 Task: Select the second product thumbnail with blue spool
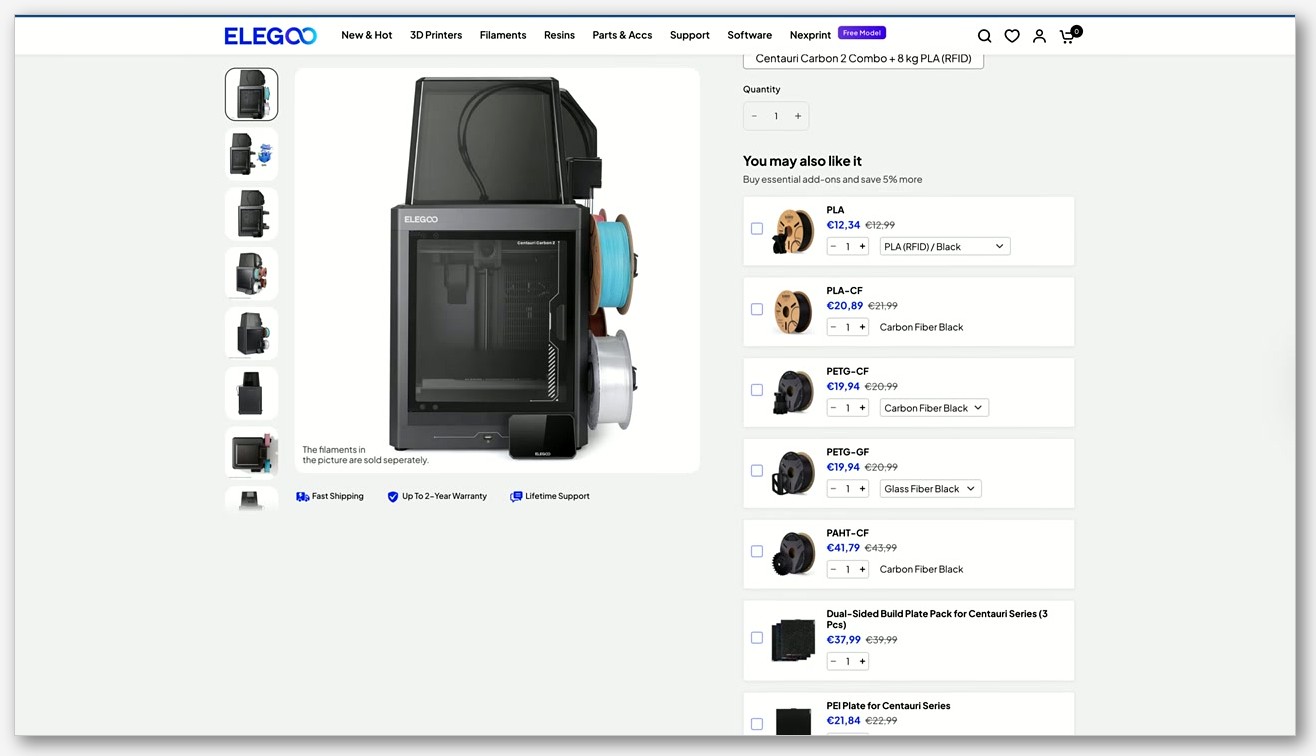pos(251,154)
